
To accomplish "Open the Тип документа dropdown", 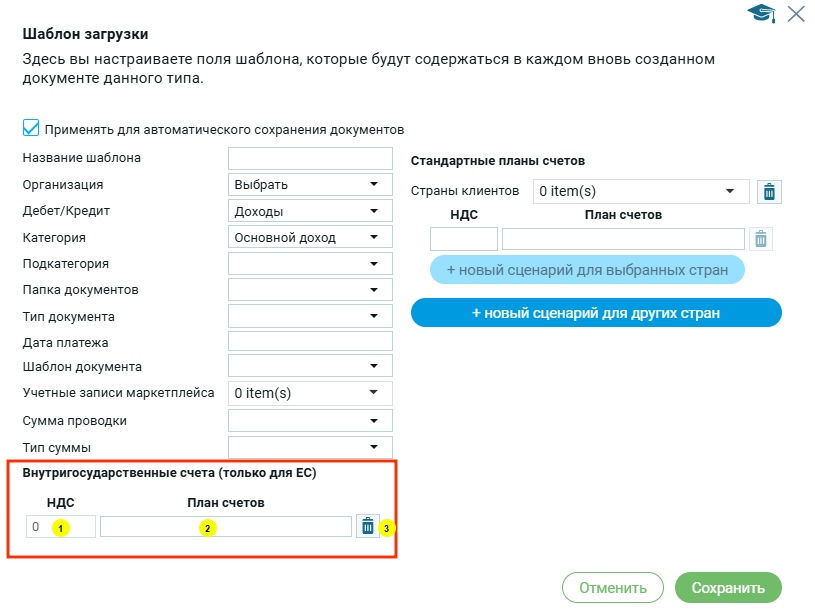I will (x=310, y=316).
